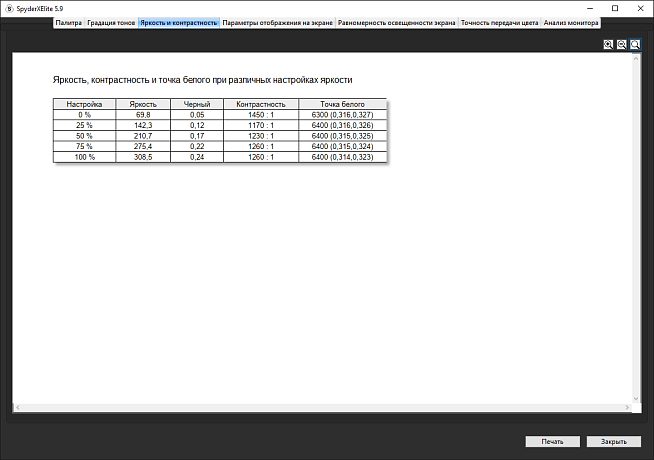
Task: Click the zoom out magnifier icon
Action: 622,45
